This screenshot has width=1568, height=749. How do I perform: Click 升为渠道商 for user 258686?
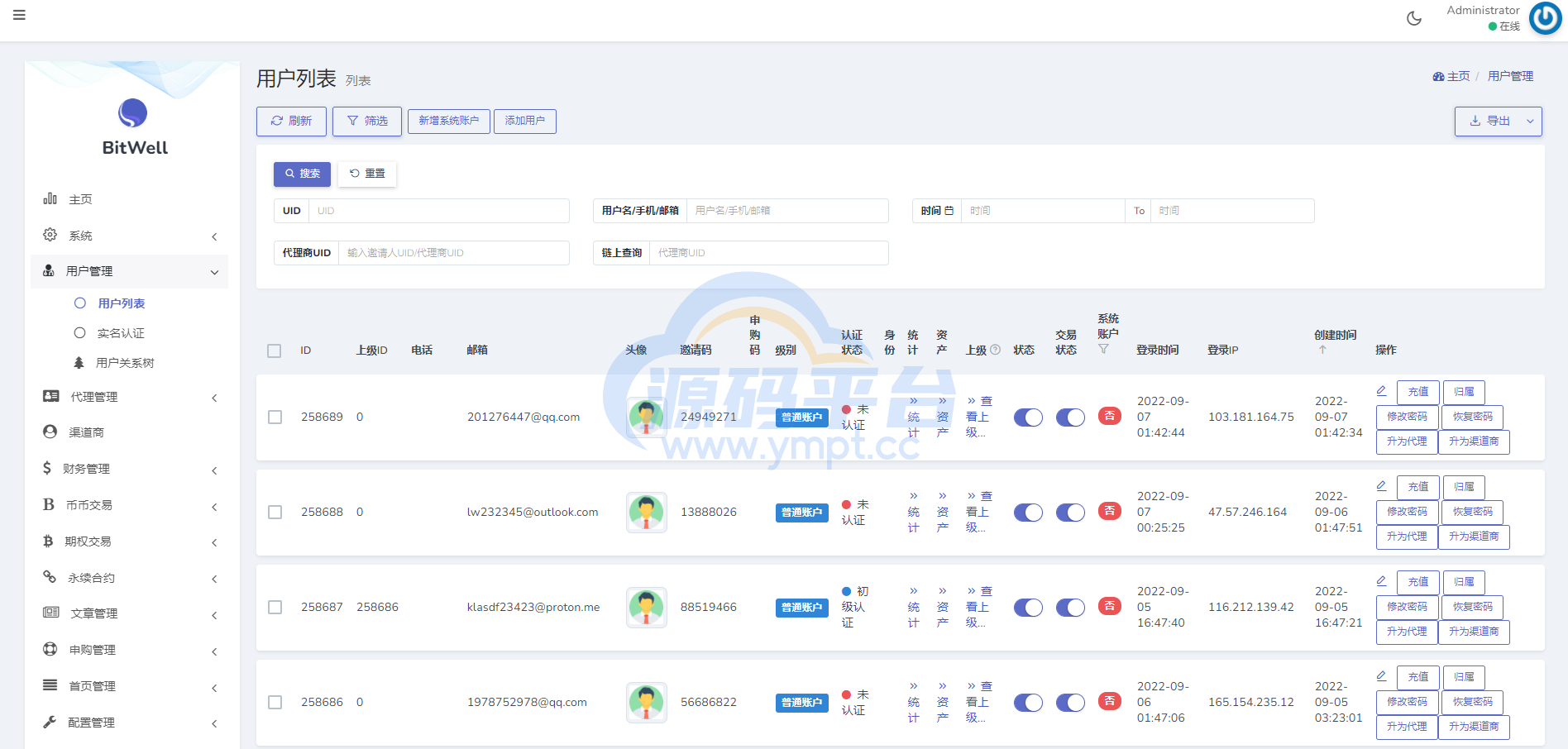click(x=1474, y=727)
